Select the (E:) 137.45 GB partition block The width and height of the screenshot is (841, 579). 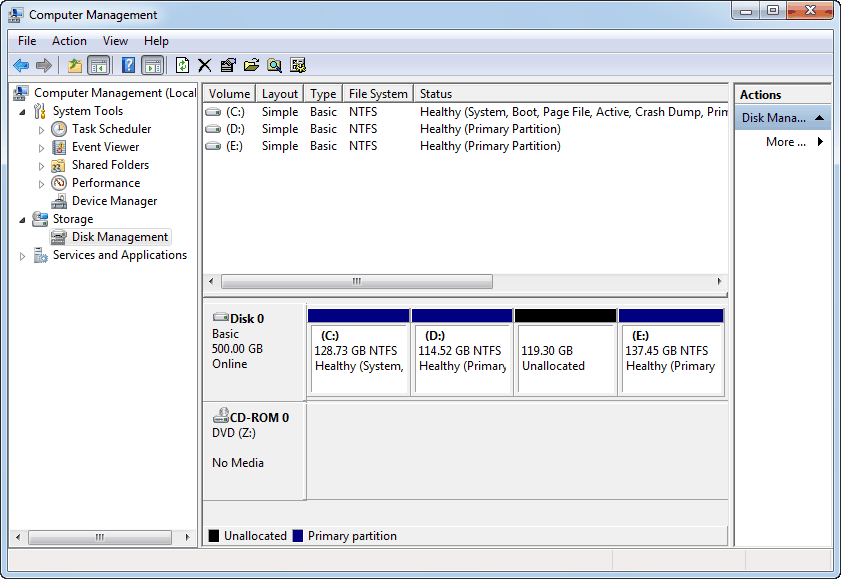click(x=671, y=353)
